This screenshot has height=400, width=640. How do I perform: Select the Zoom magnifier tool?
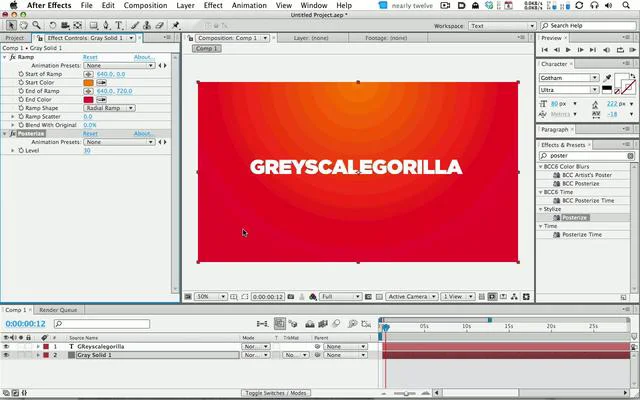[x=36, y=25]
